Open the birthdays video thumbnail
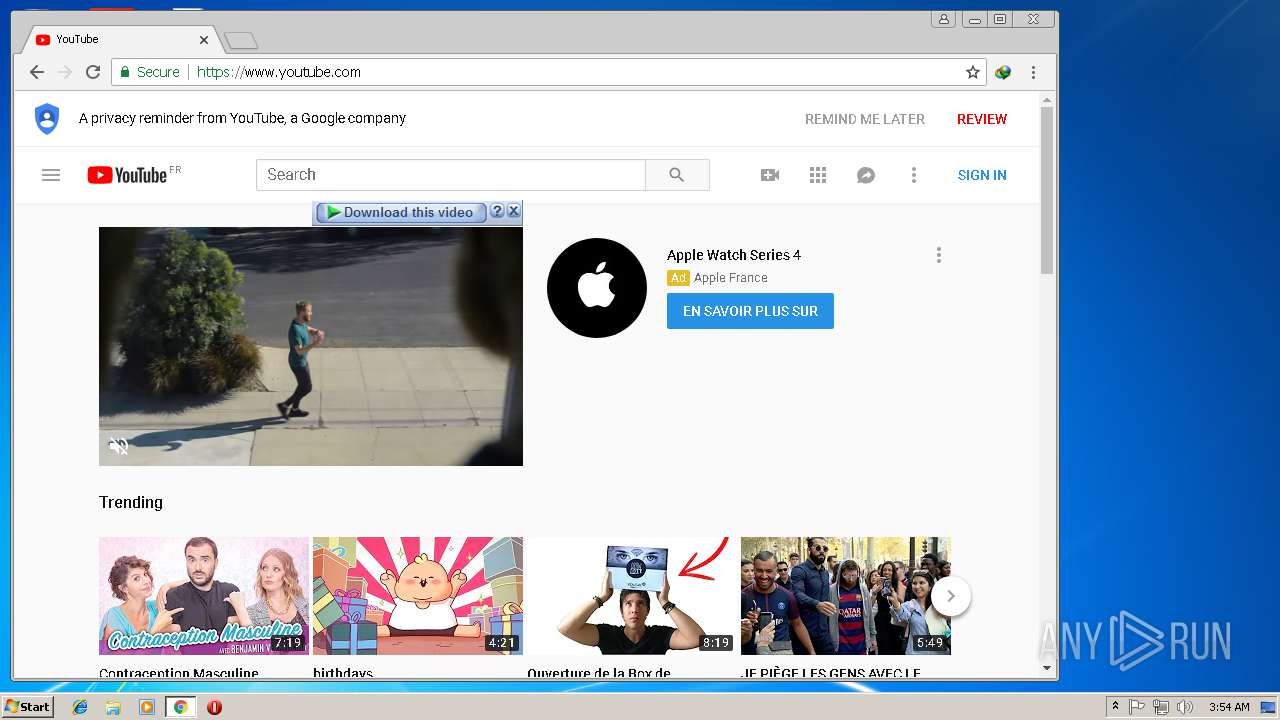The height and width of the screenshot is (720, 1280). tap(418, 596)
